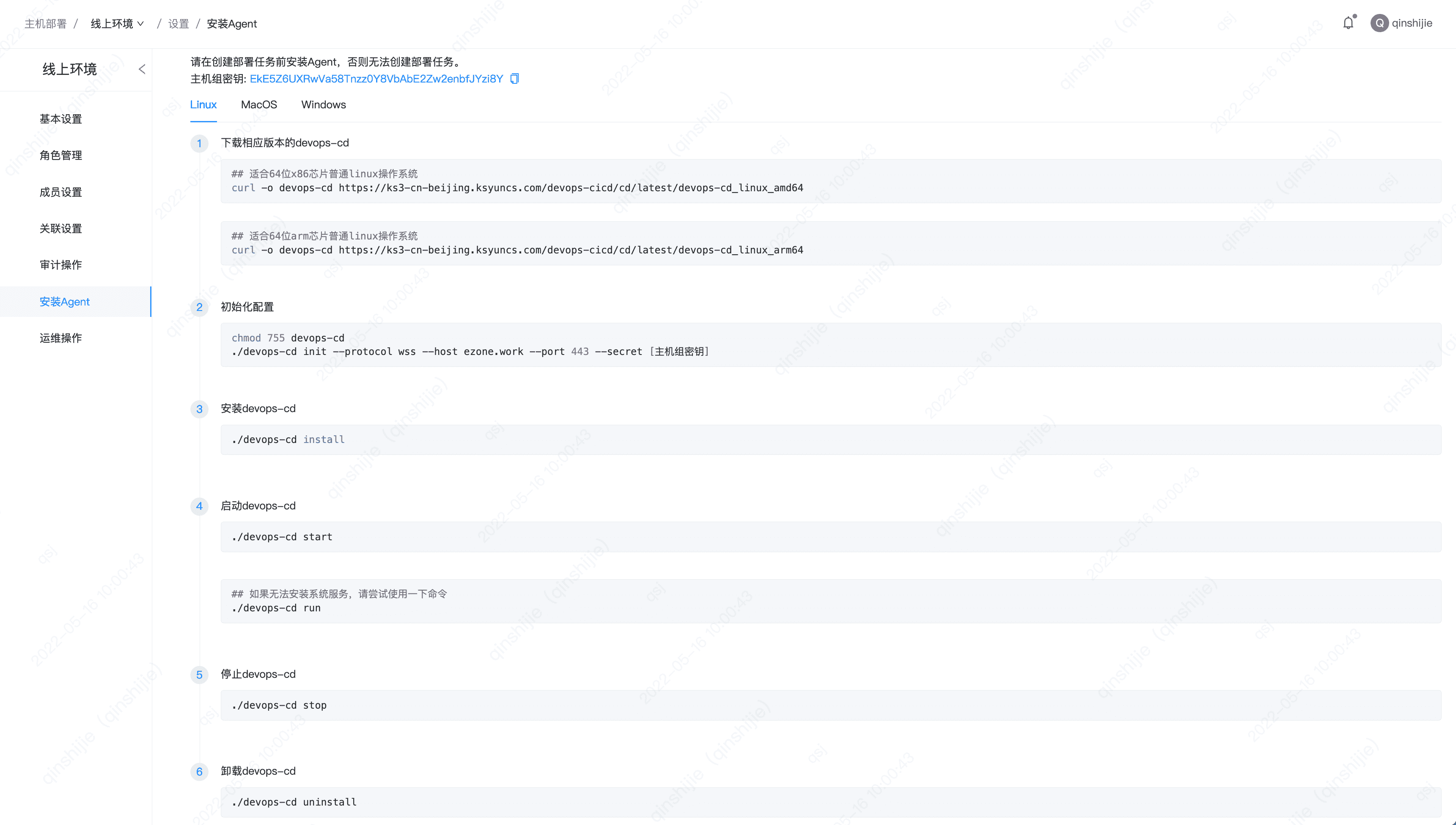Switch to the MacOS tab
The image size is (1456, 825).
[259, 105]
